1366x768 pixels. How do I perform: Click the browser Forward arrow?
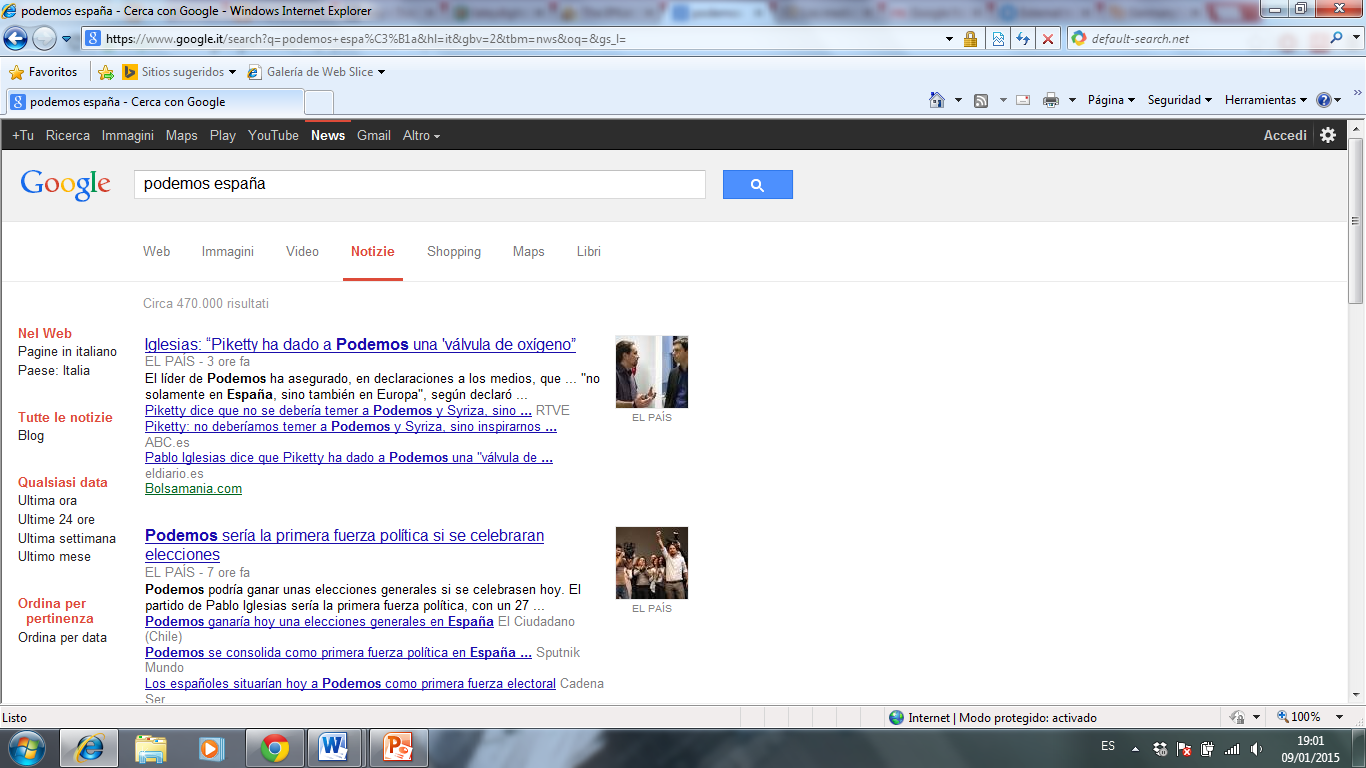(x=44, y=39)
